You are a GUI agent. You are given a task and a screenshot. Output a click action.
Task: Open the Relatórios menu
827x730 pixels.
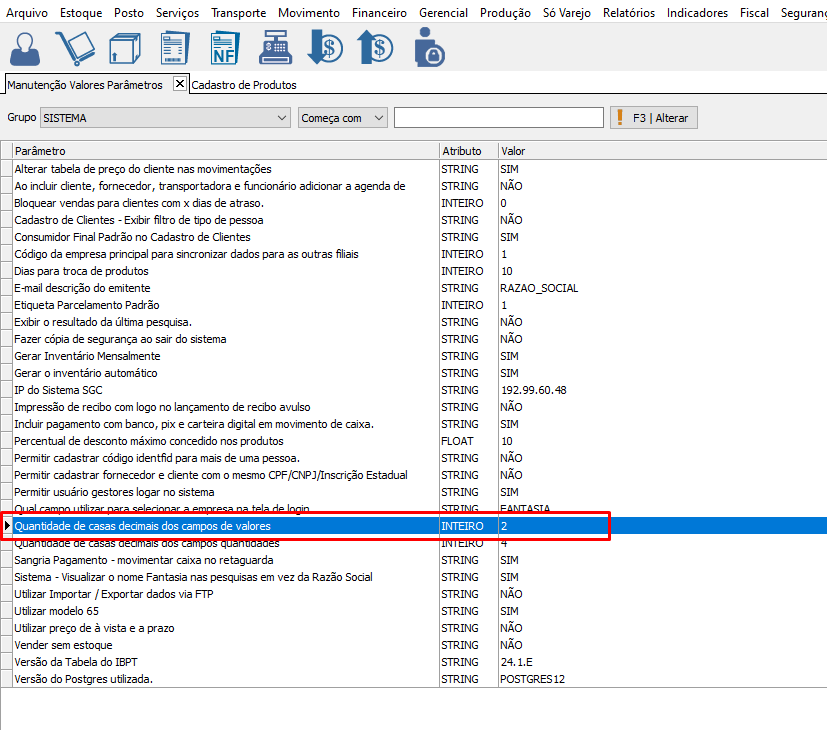click(628, 13)
